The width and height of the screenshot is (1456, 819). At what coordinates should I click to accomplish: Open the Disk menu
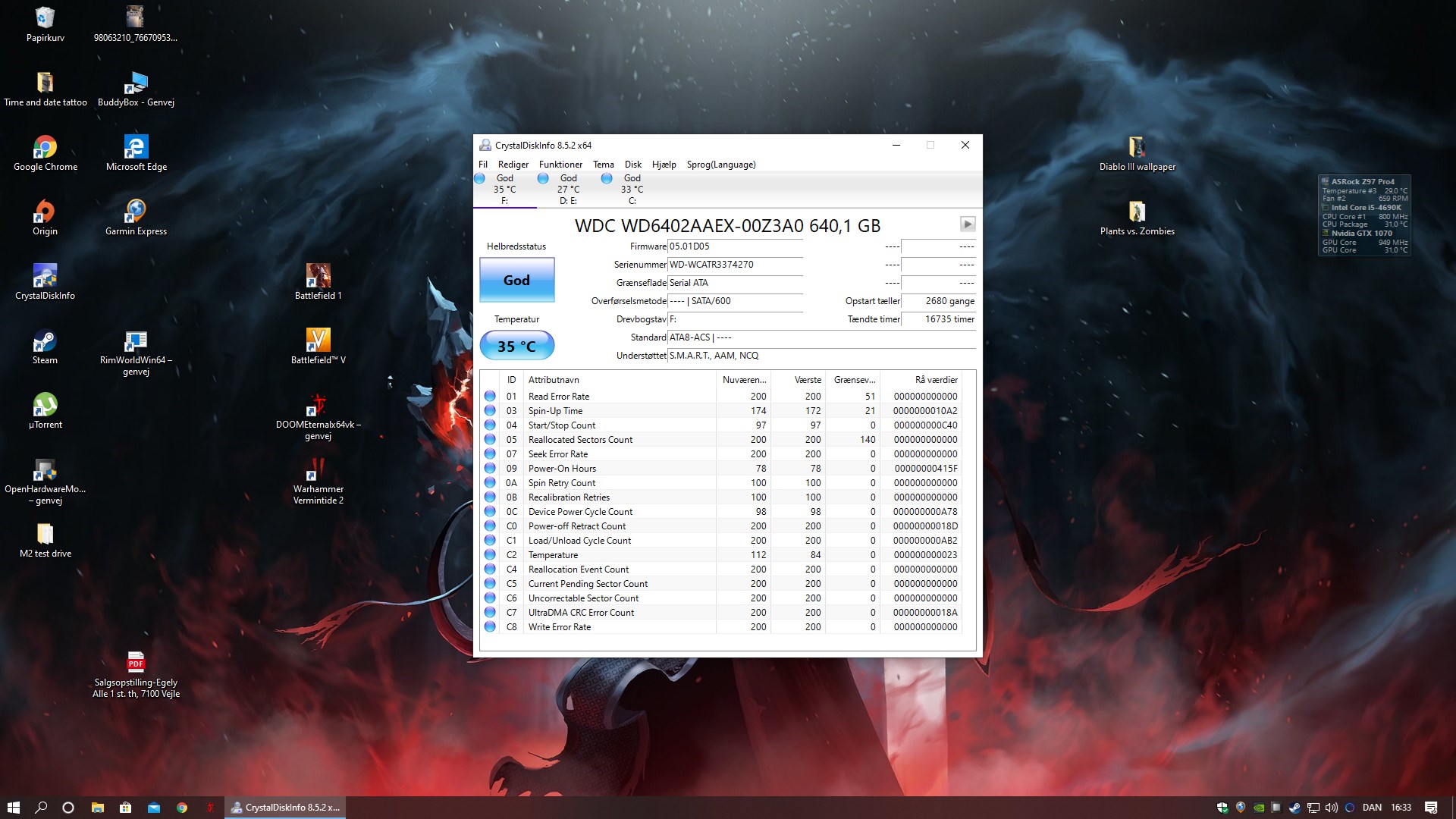coord(633,165)
